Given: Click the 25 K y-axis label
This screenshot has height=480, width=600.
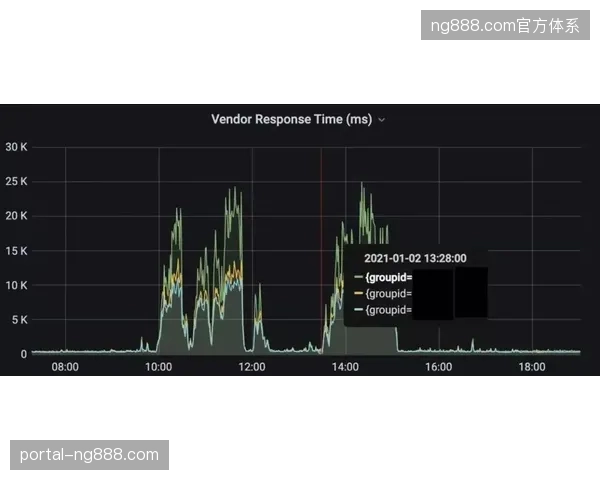Looking at the screenshot, I should point(16,181).
